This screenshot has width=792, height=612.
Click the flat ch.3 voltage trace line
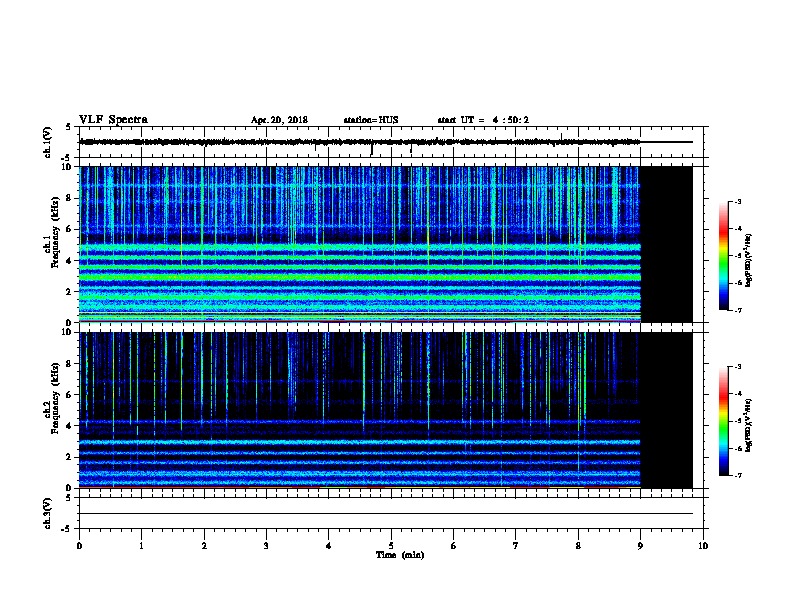tap(386, 514)
